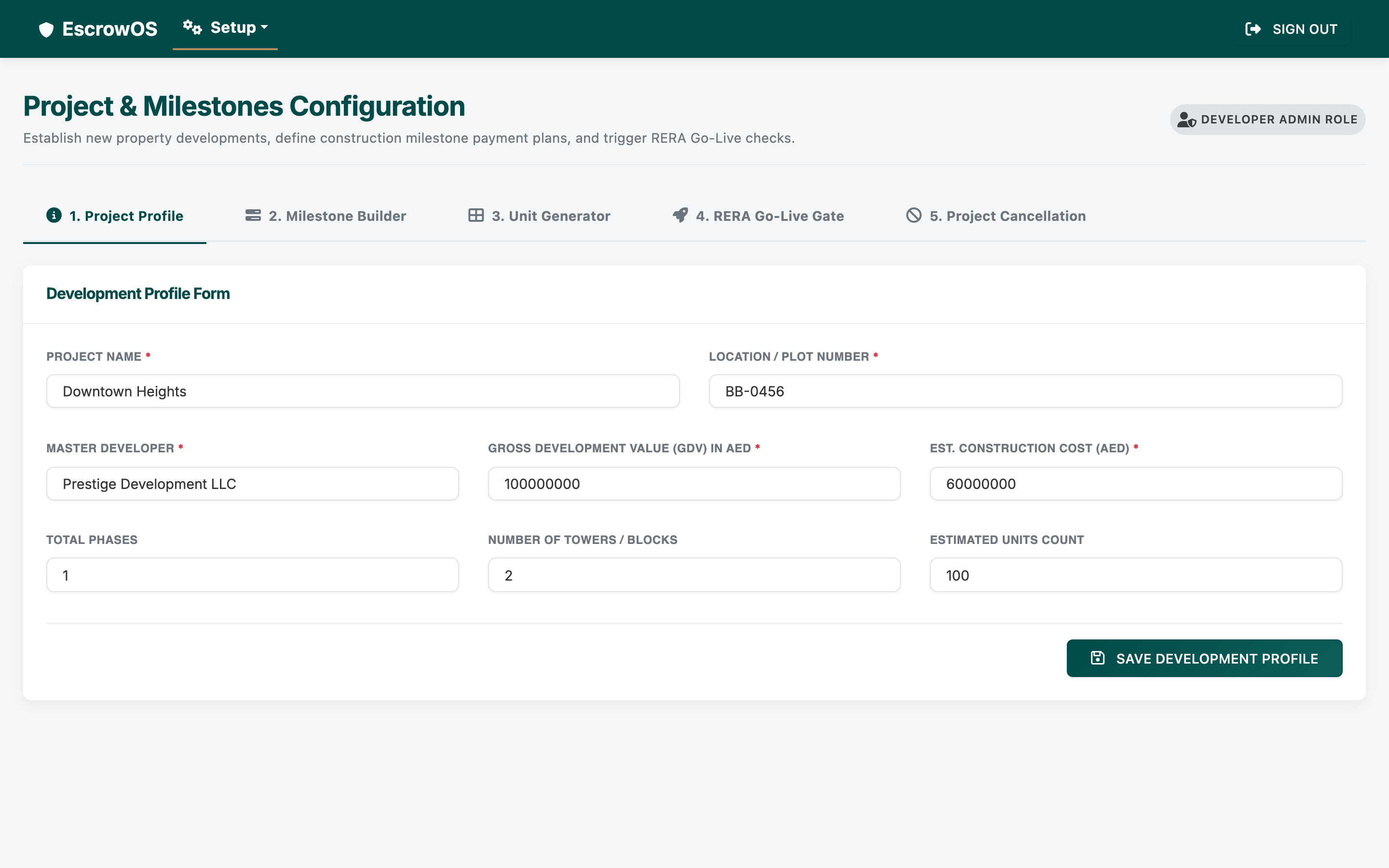This screenshot has width=1389, height=868.
Task: Select the Number of Towers / Blocks field
Action: tap(694, 575)
